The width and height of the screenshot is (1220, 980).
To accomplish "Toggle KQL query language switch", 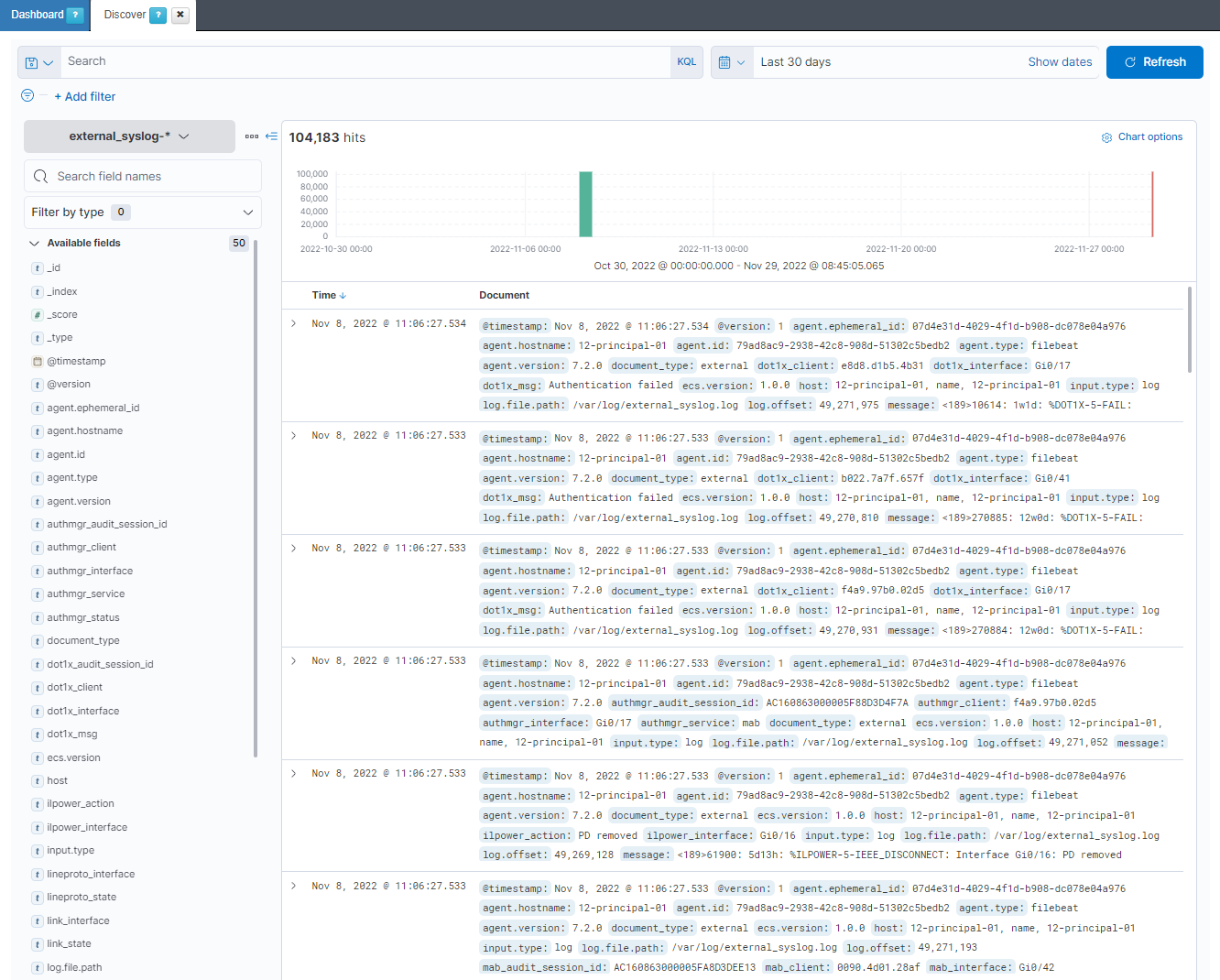I will click(x=686, y=62).
